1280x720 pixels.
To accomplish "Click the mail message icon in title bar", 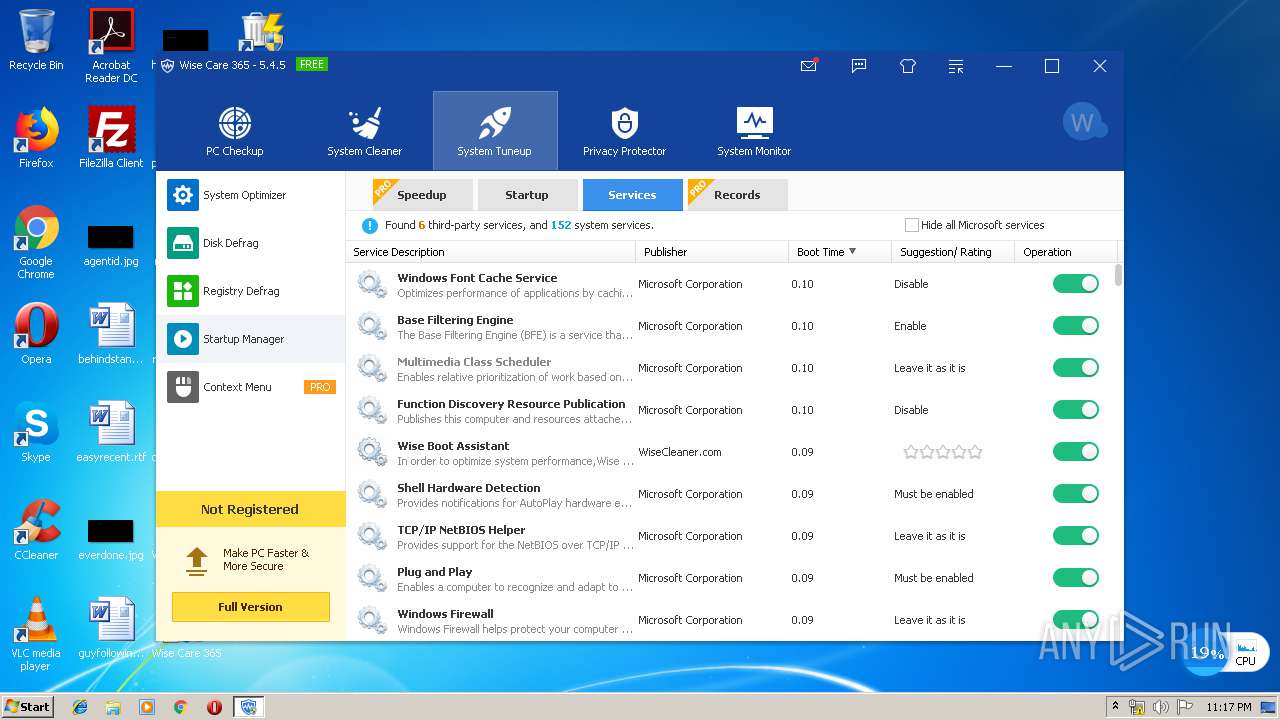I will point(809,66).
